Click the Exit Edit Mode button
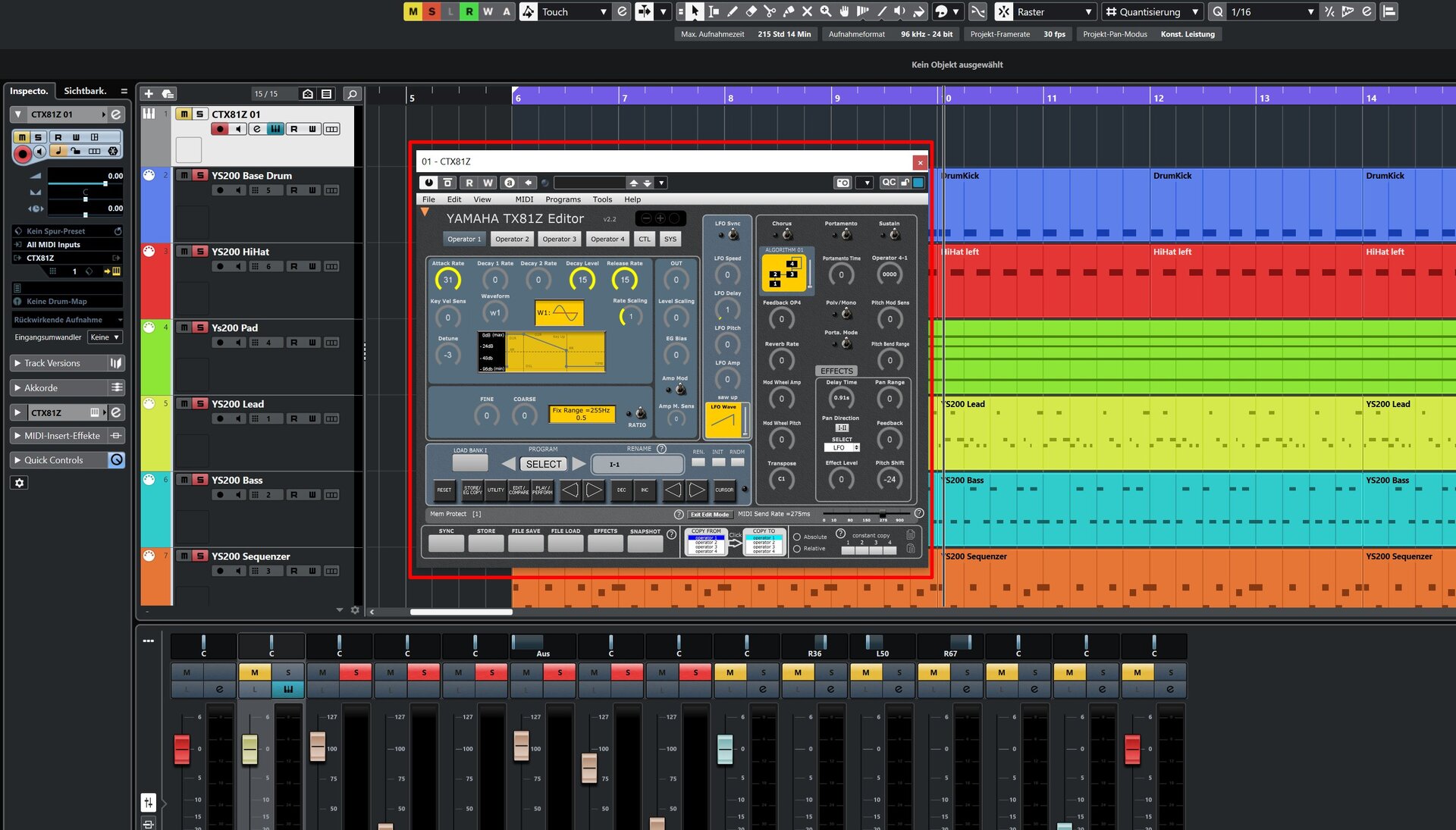This screenshot has width=1456, height=830. click(709, 514)
